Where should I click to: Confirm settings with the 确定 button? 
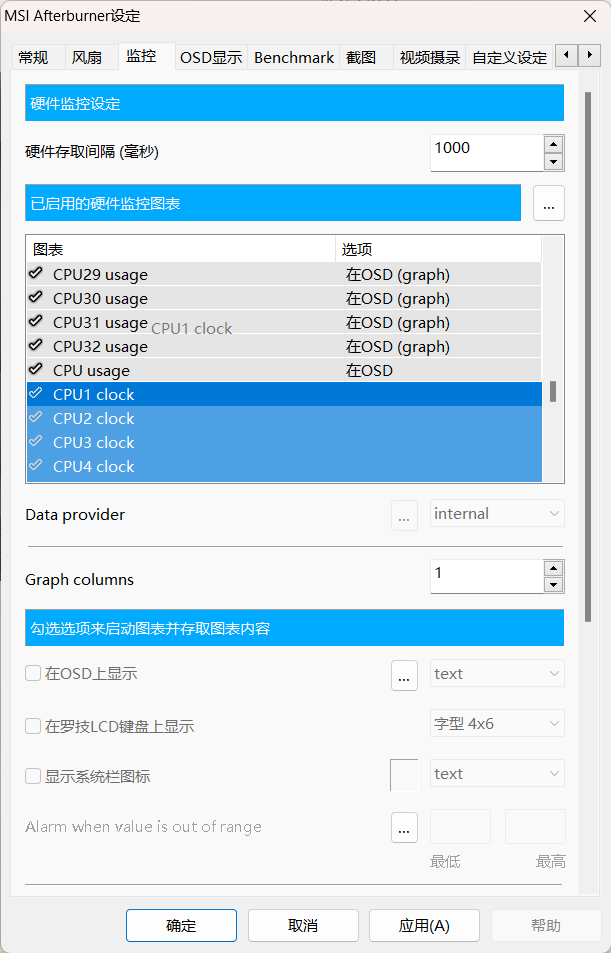(x=181, y=925)
